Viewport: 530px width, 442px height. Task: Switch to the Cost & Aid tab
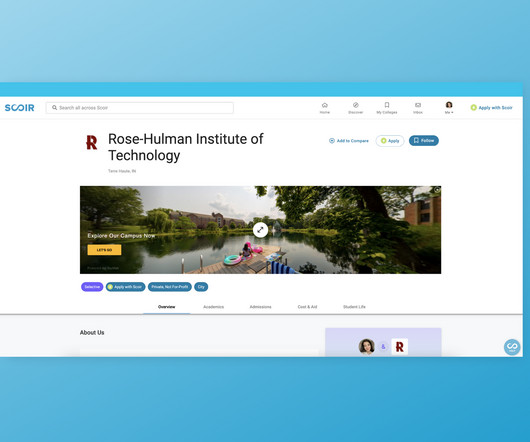[307, 307]
